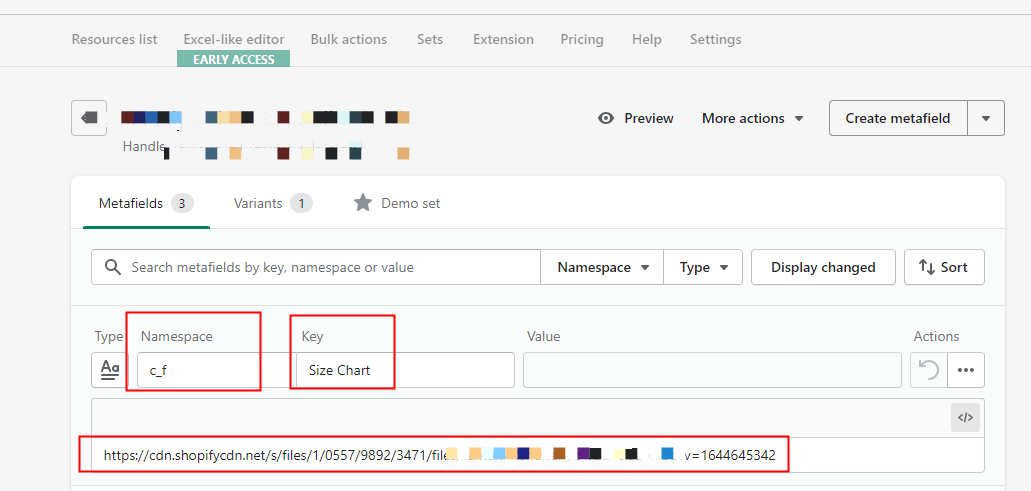Open the Help menu item
Screen dimensions: 1031x491
647,39
